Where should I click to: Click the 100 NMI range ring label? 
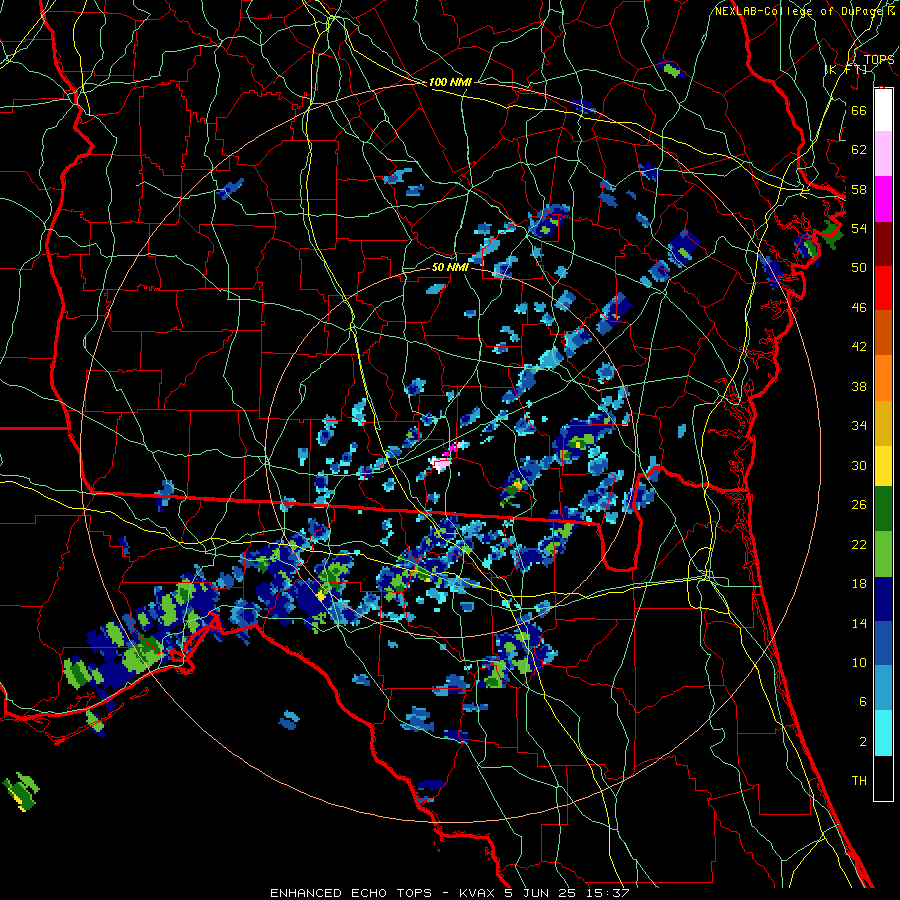450,82
